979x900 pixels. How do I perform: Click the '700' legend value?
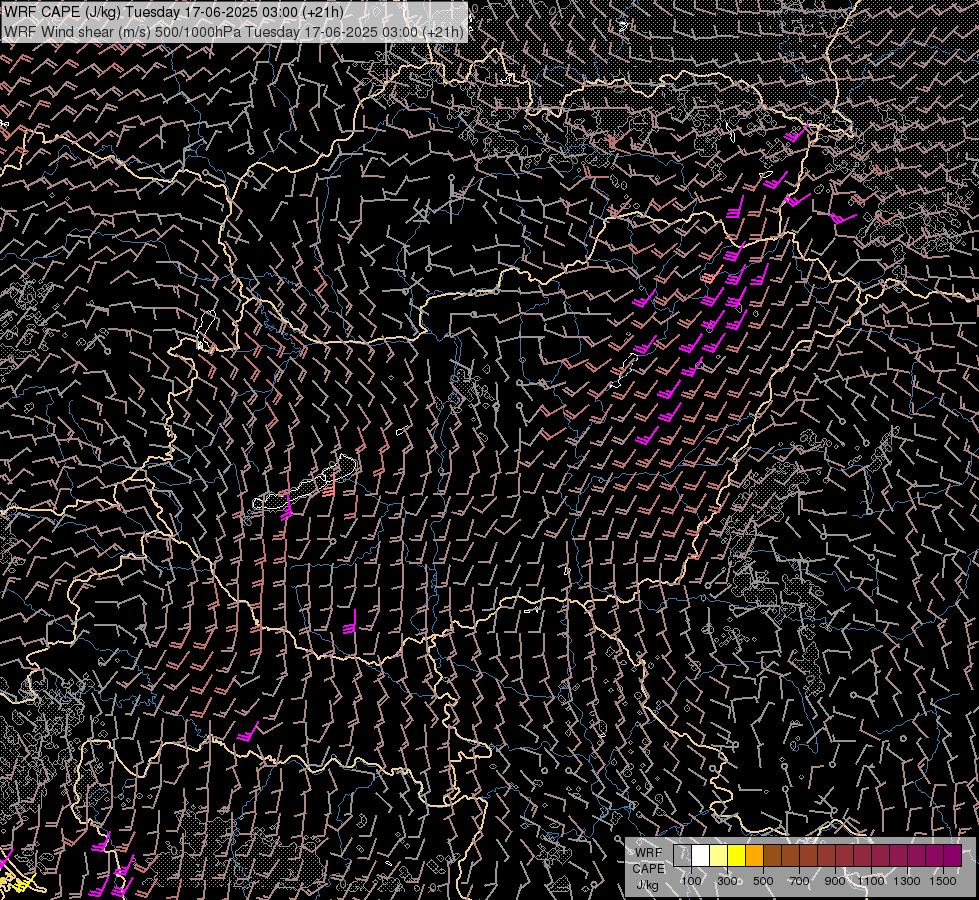click(799, 881)
